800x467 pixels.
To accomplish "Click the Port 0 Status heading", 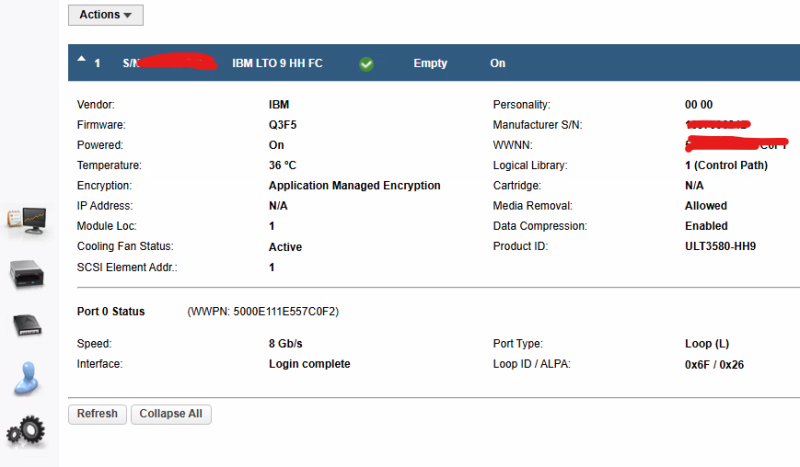I will pyautogui.click(x=111, y=311).
